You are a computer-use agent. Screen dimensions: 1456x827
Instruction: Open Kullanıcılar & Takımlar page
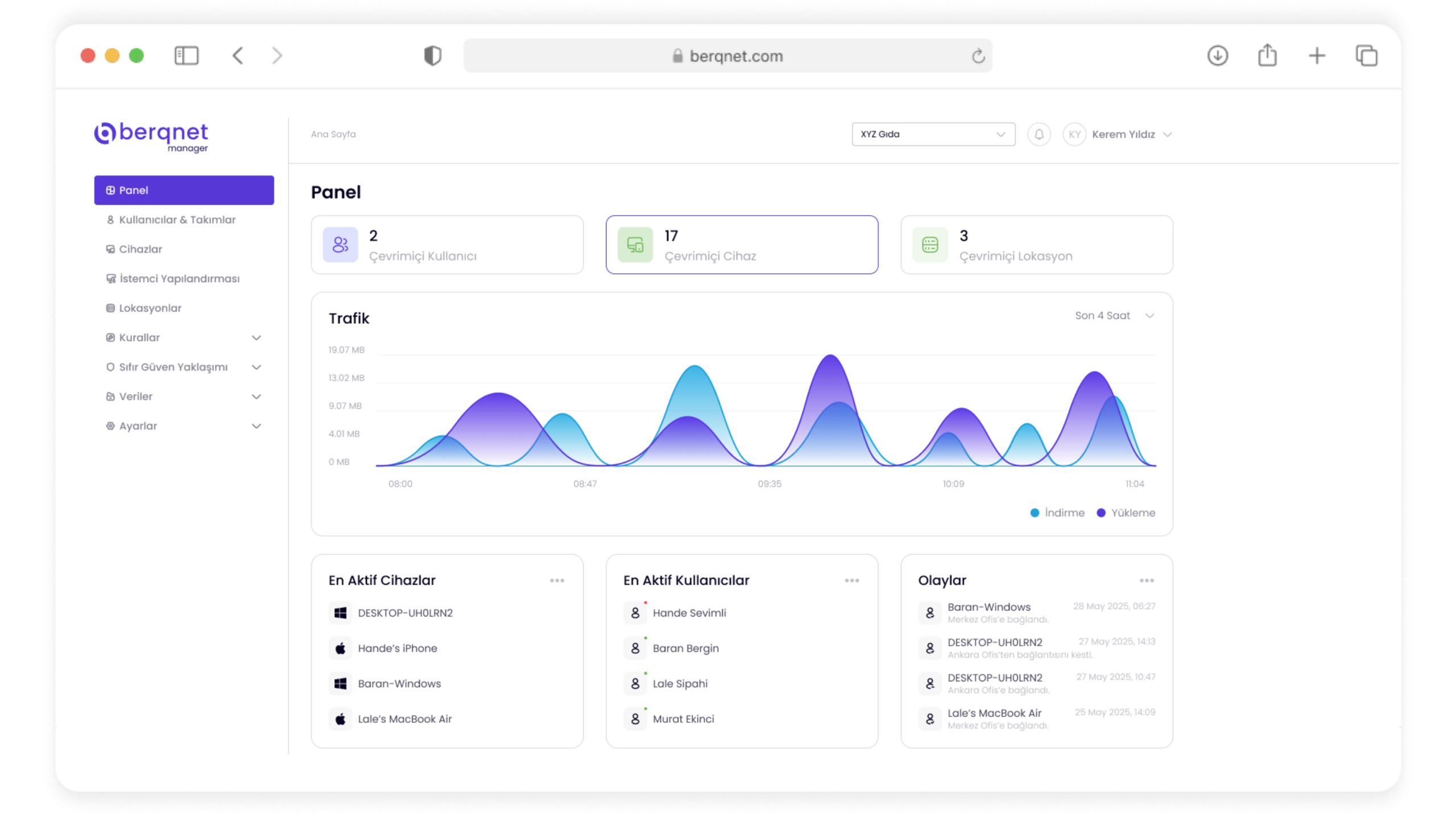(177, 220)
